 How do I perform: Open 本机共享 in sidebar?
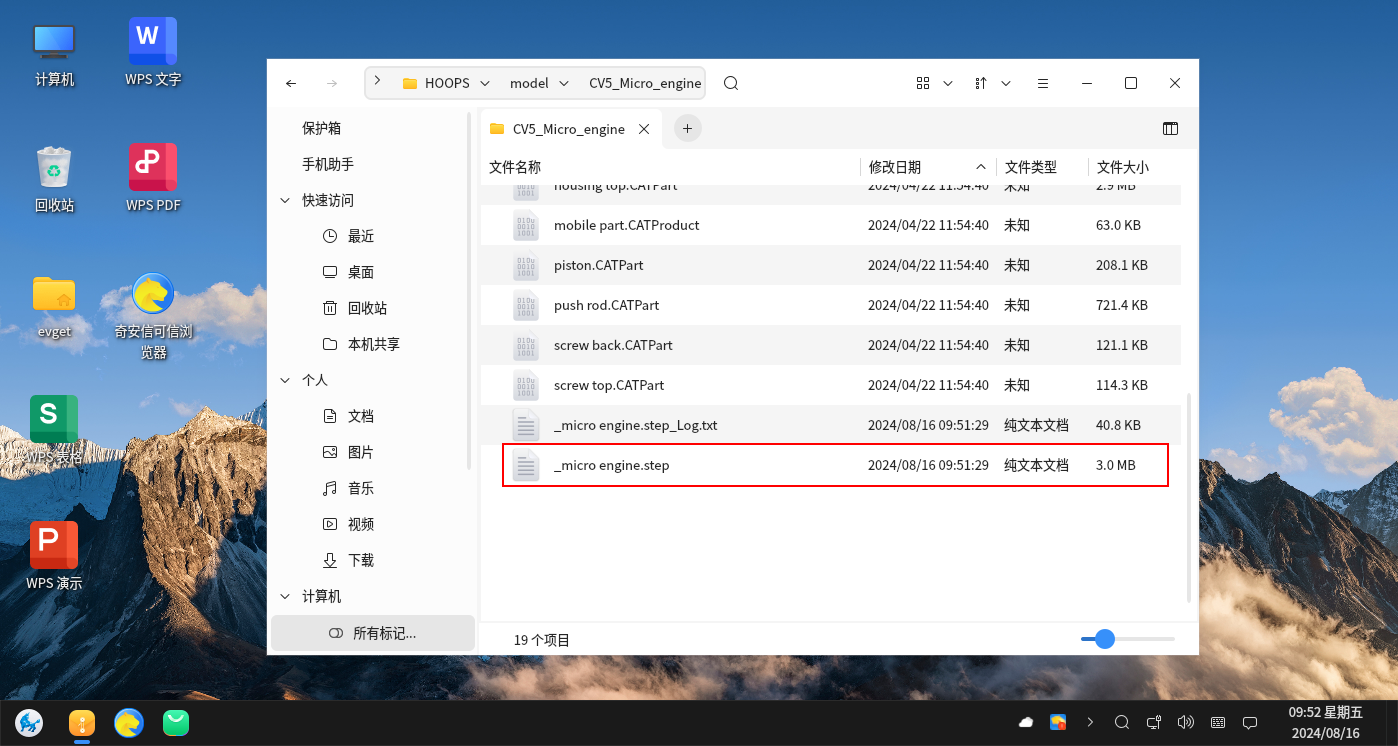[x=373, y=344]
